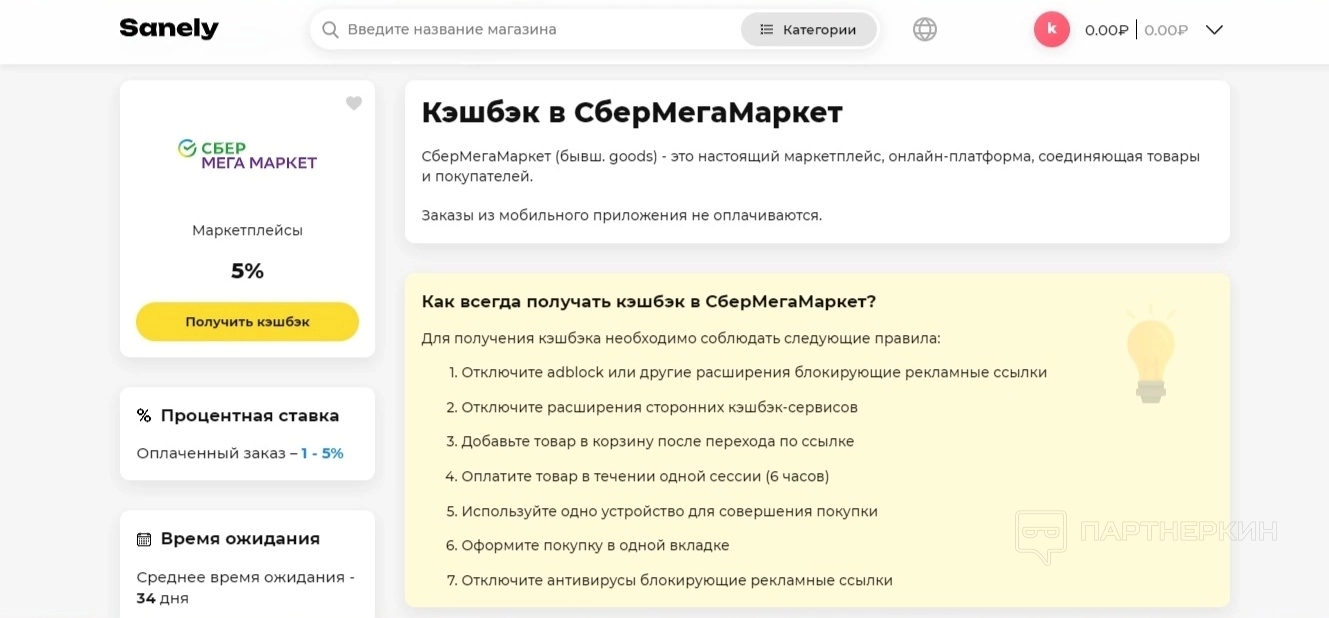Click the calendar icon beside Время ожидания

click(144, 539)
